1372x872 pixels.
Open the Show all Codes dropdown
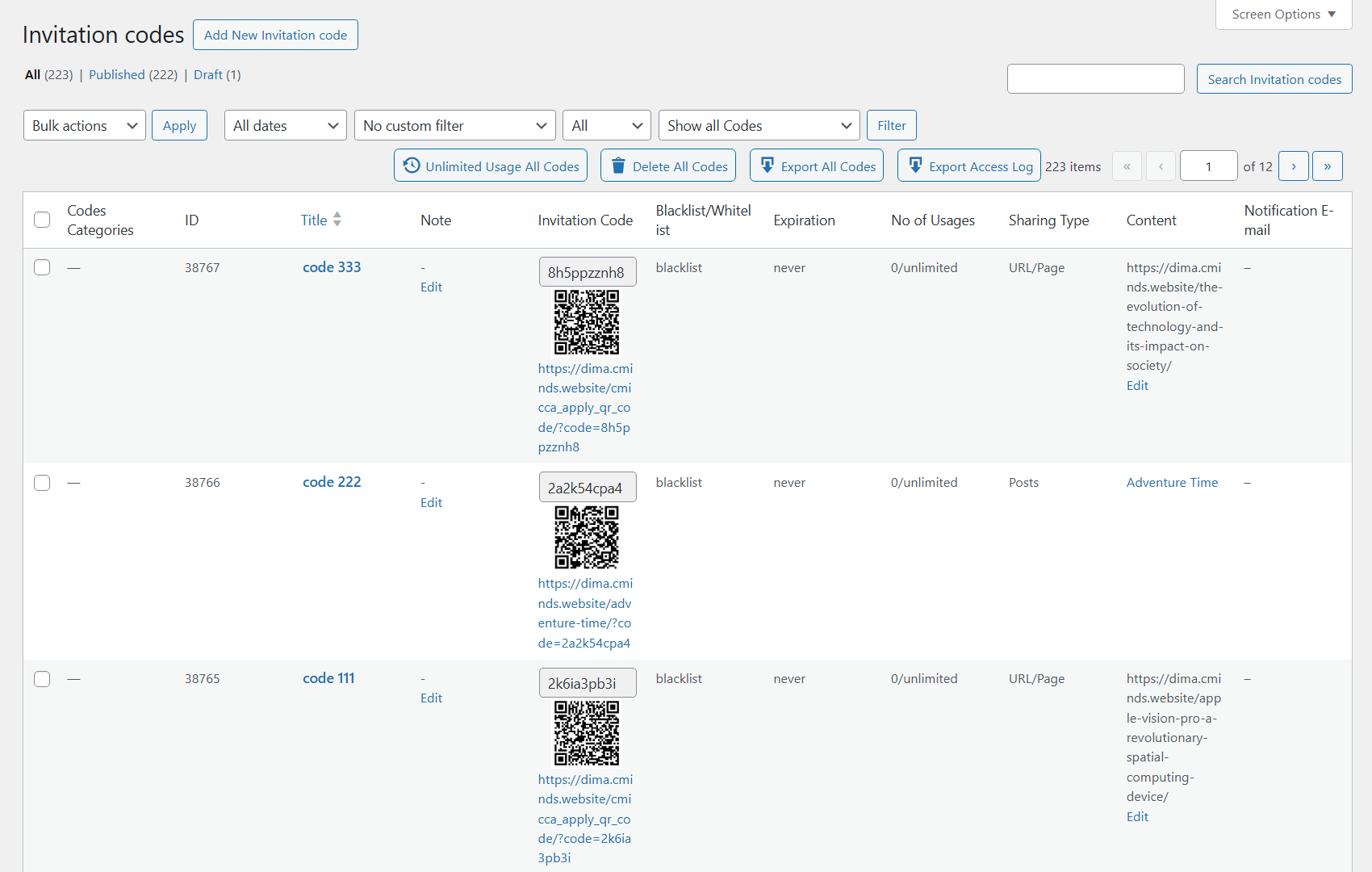click(x=759, y=125)
